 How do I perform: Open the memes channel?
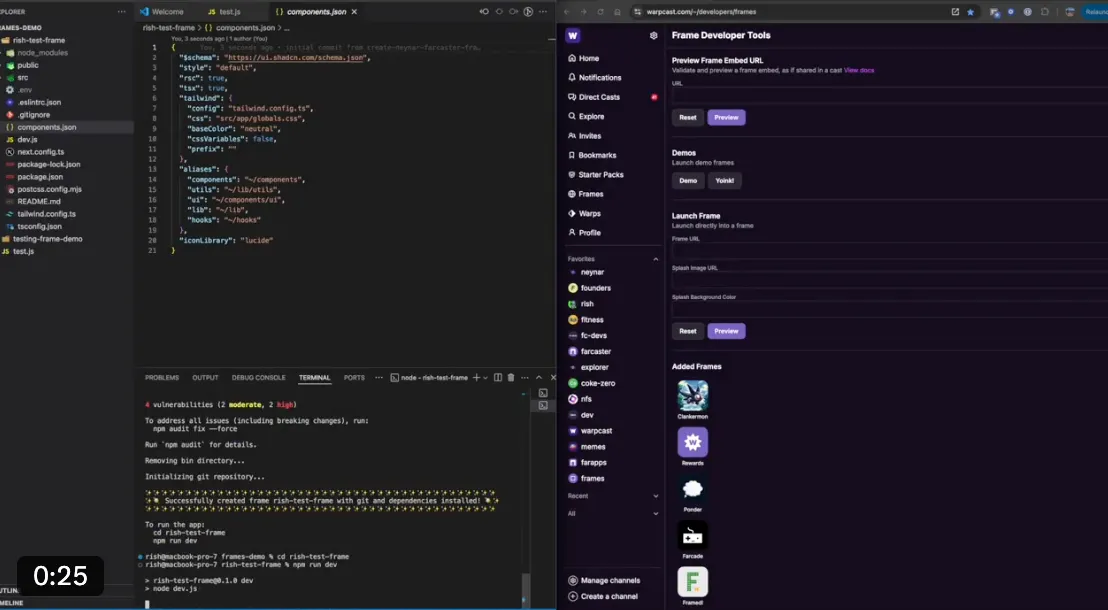click(x=587, y=447)
